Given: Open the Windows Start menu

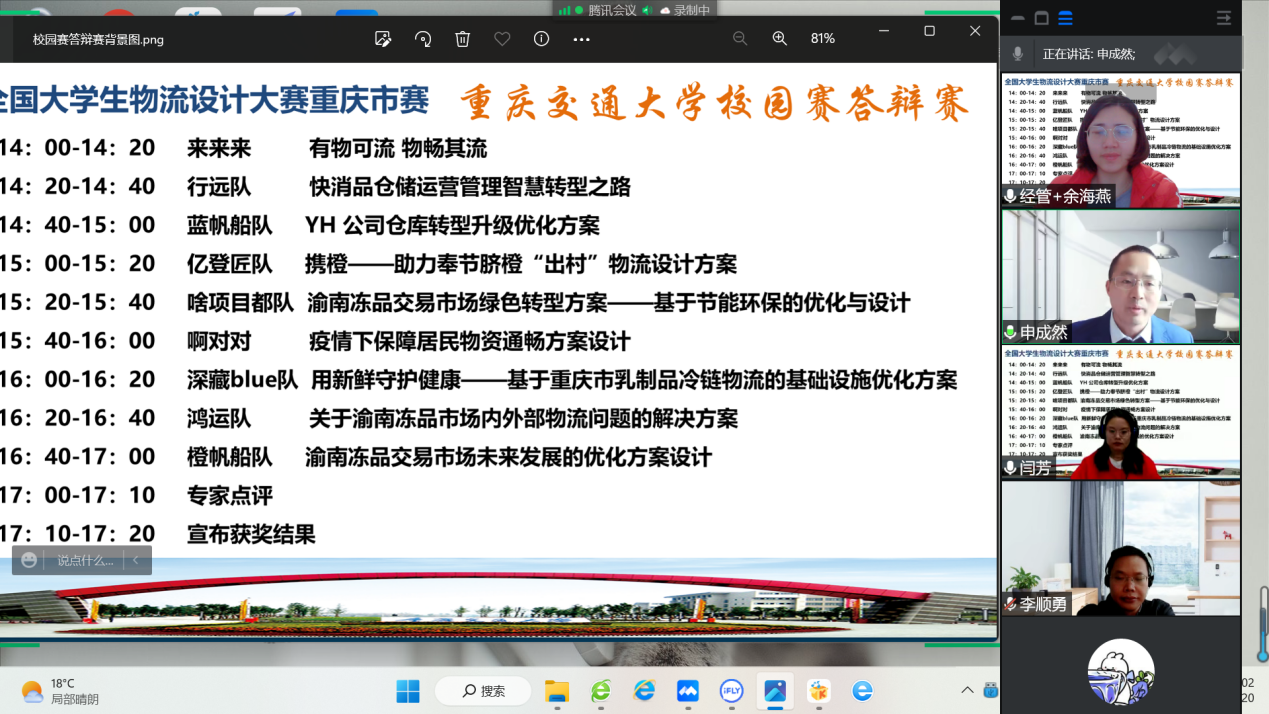Looking at the screenshot, I should tap(408, 691).
